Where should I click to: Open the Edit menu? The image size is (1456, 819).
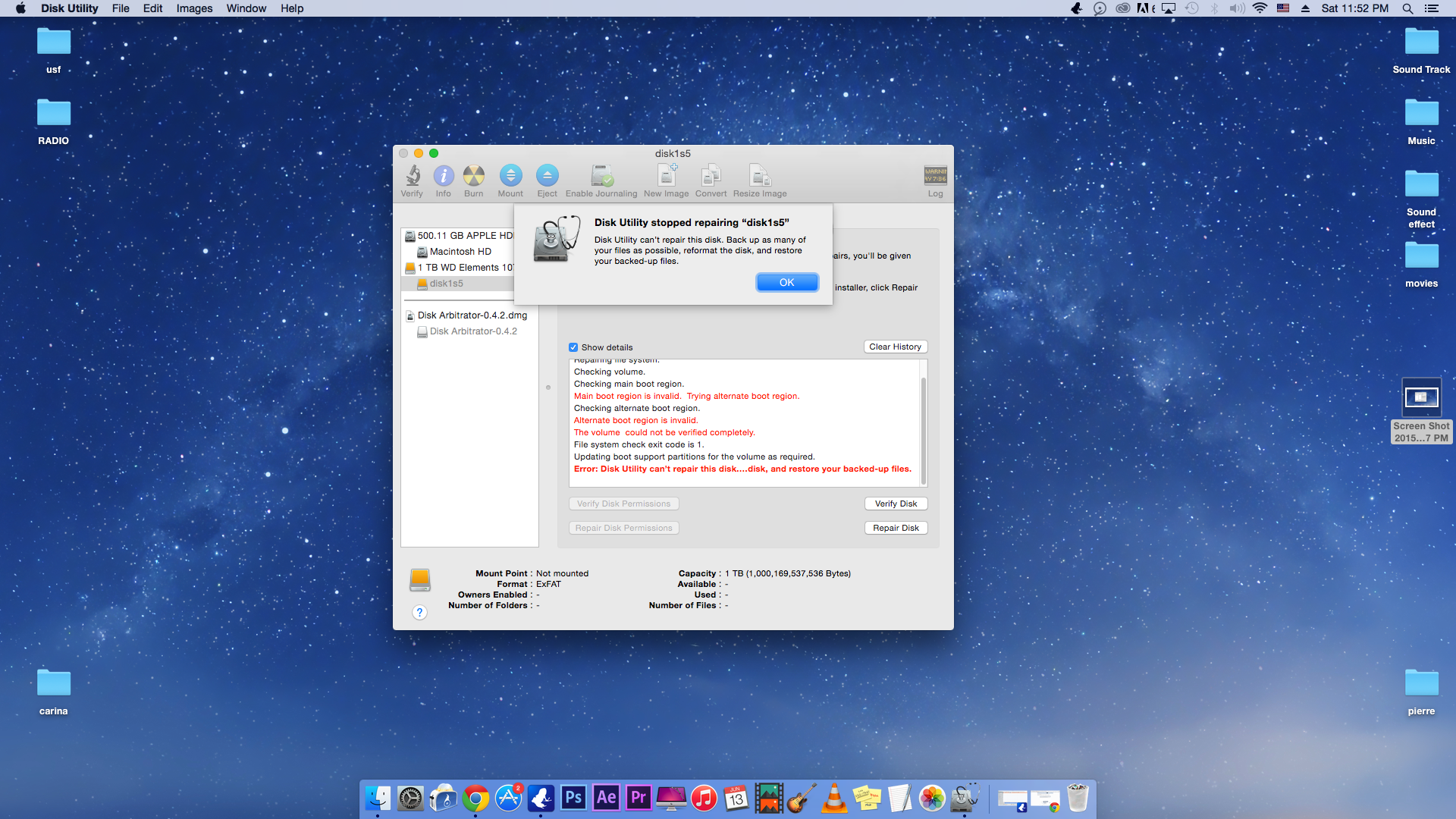(152, 8)
